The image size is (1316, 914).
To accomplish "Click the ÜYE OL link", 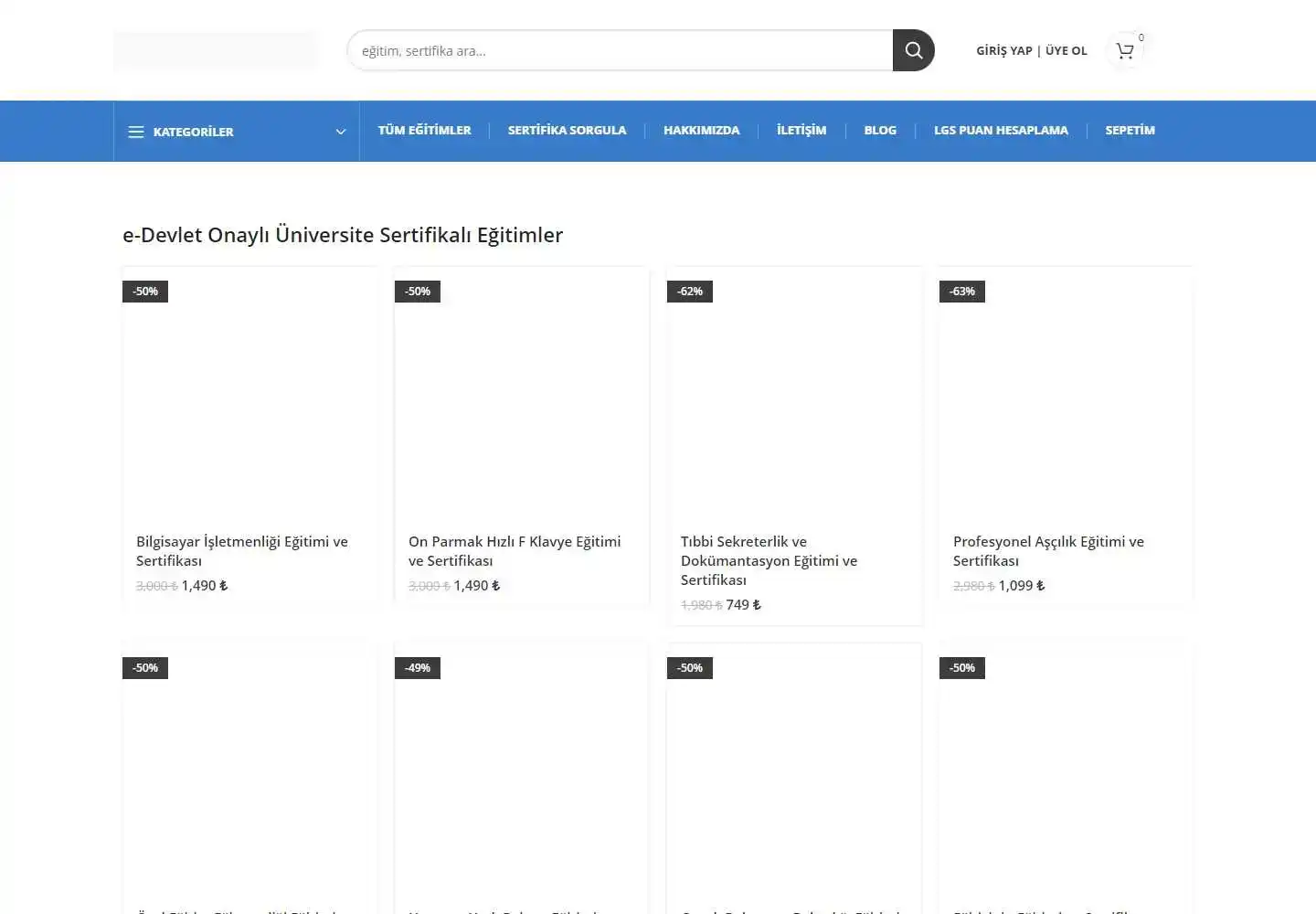I will tap(1067, 51).
